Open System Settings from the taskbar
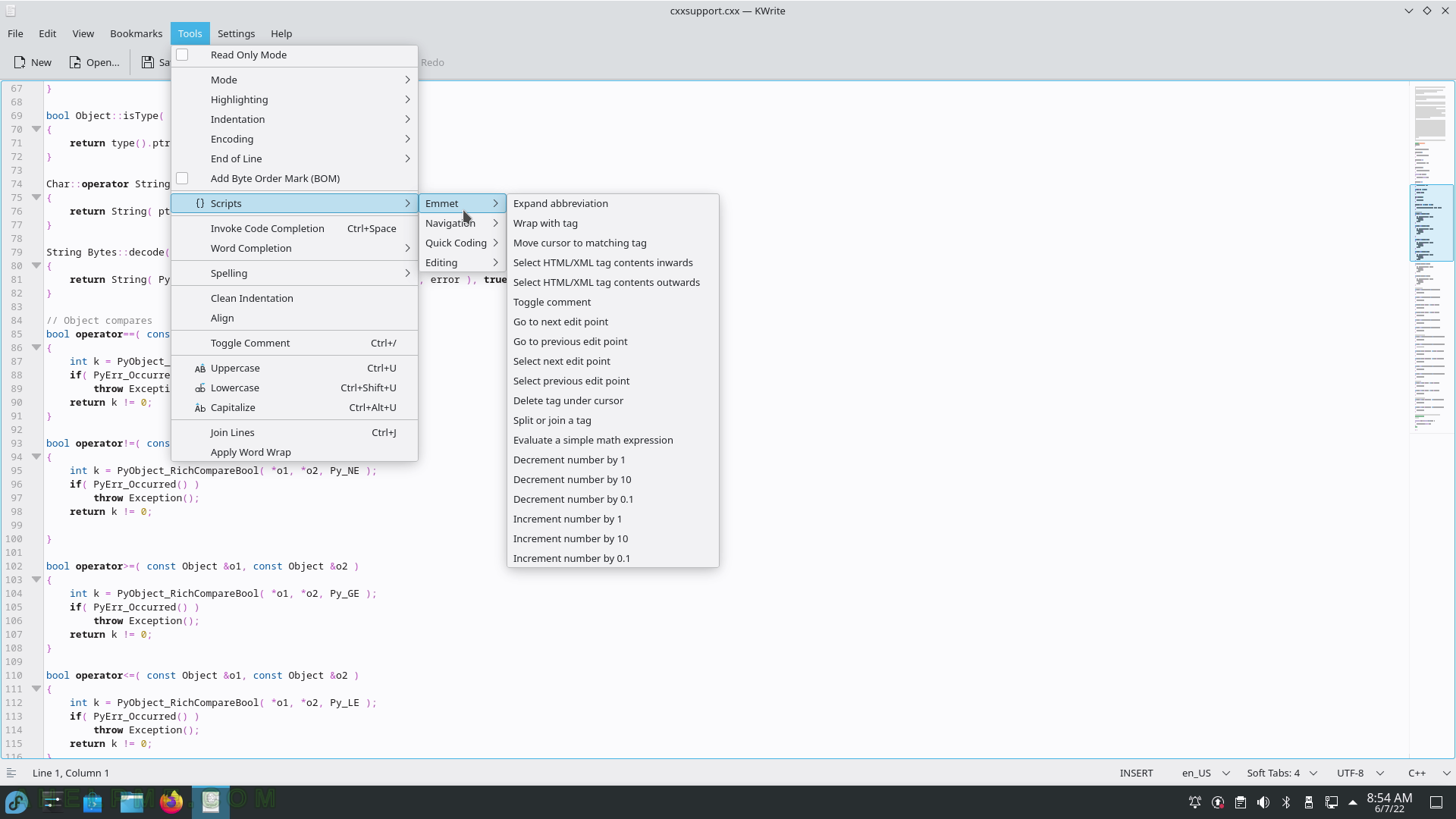1456x819 pixels. pyautogui.click(x=53, y=802)
